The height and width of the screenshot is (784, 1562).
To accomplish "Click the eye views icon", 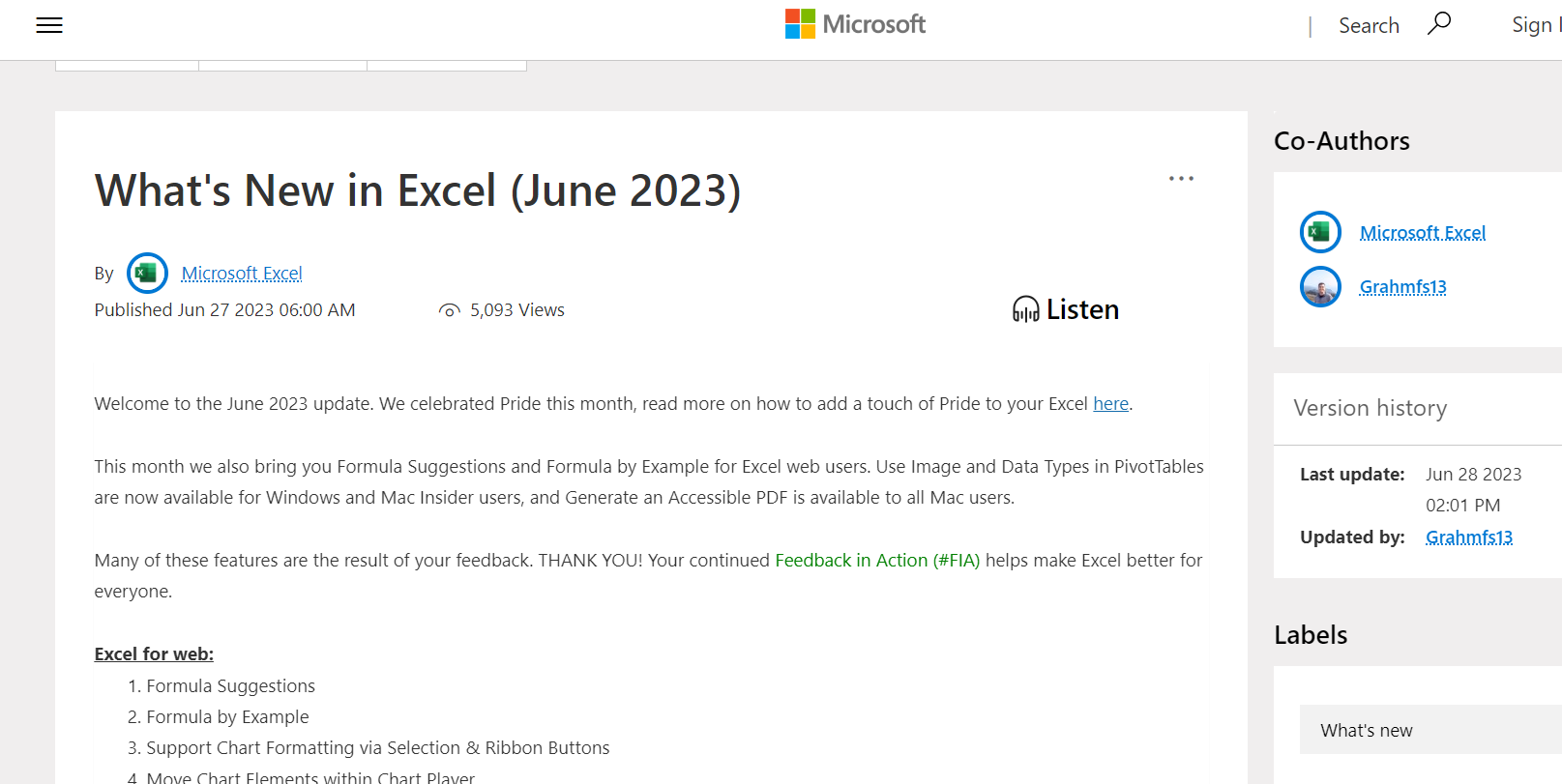I will pyautogui.click(x=449, y=310).
